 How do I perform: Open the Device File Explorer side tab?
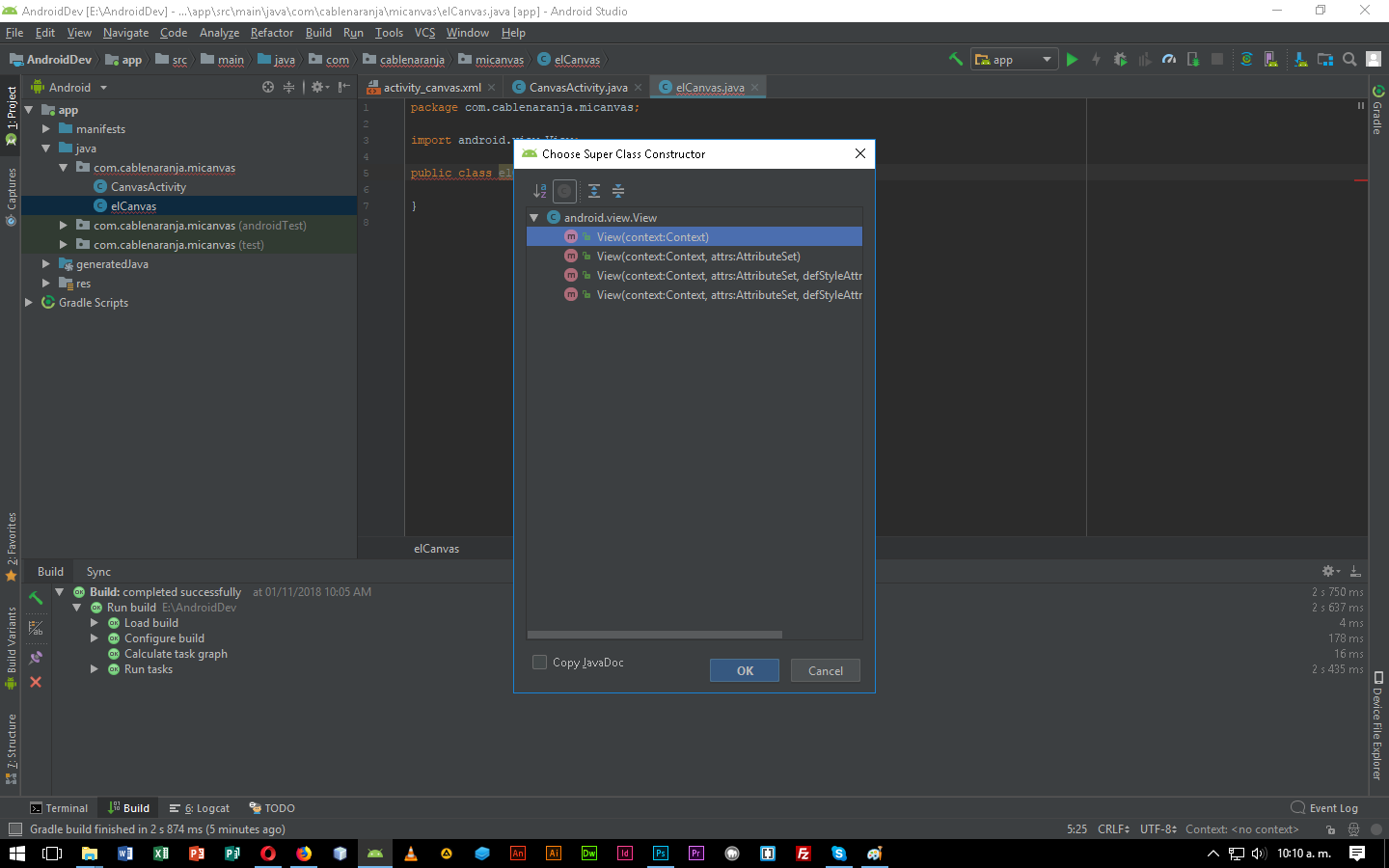[x=1377, y=725]
